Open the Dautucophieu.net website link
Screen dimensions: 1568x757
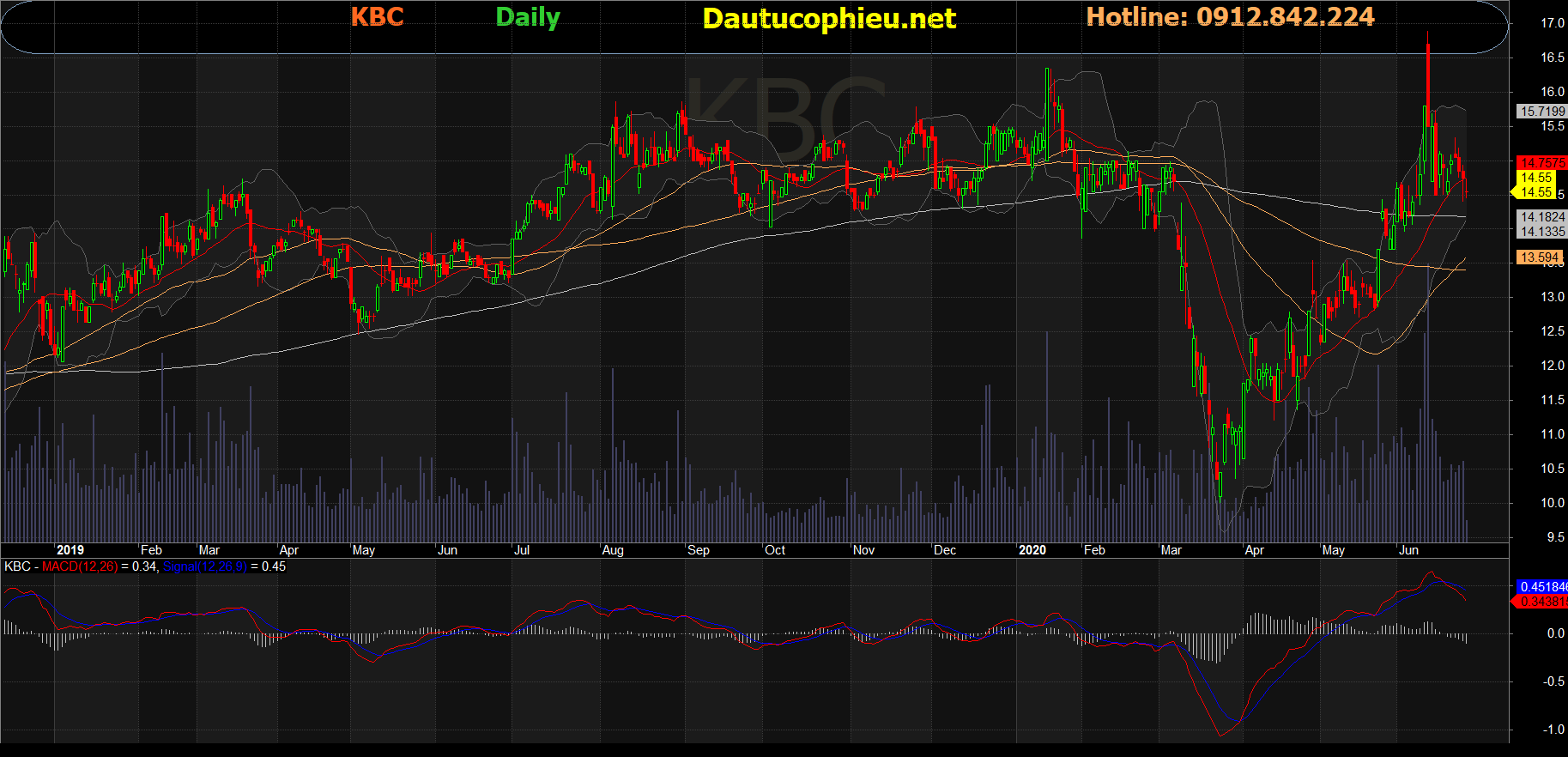tap(828, 19)
